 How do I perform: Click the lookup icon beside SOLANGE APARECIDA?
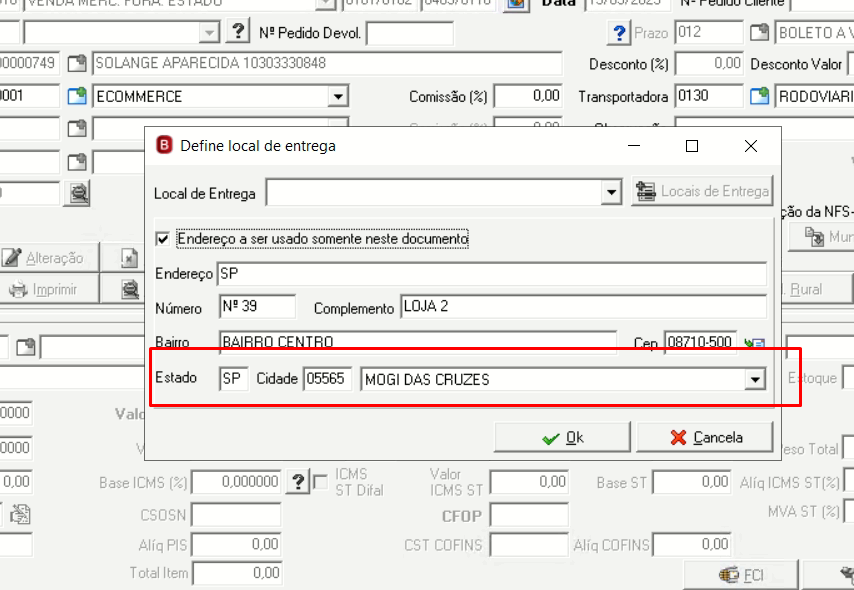pyautogui.click(x=77, y=63)
